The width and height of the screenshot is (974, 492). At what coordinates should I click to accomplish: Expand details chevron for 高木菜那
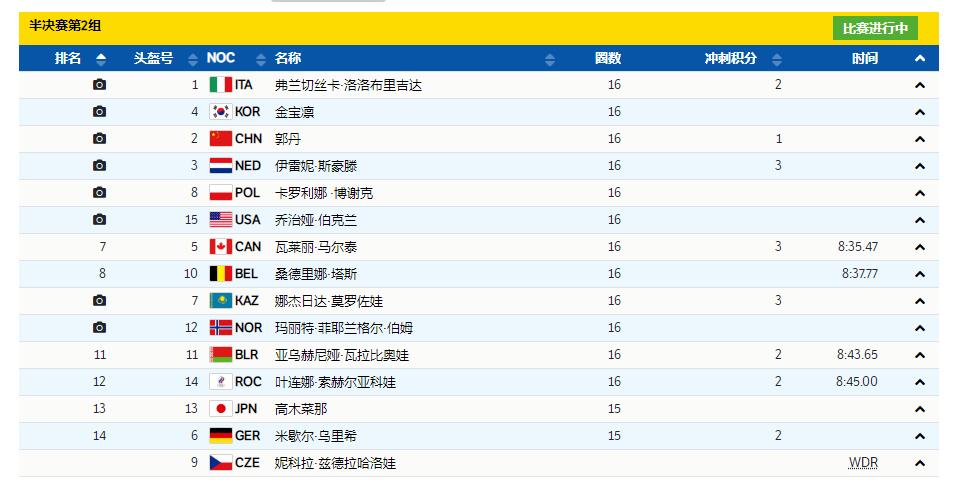click(x=920, y=409)
